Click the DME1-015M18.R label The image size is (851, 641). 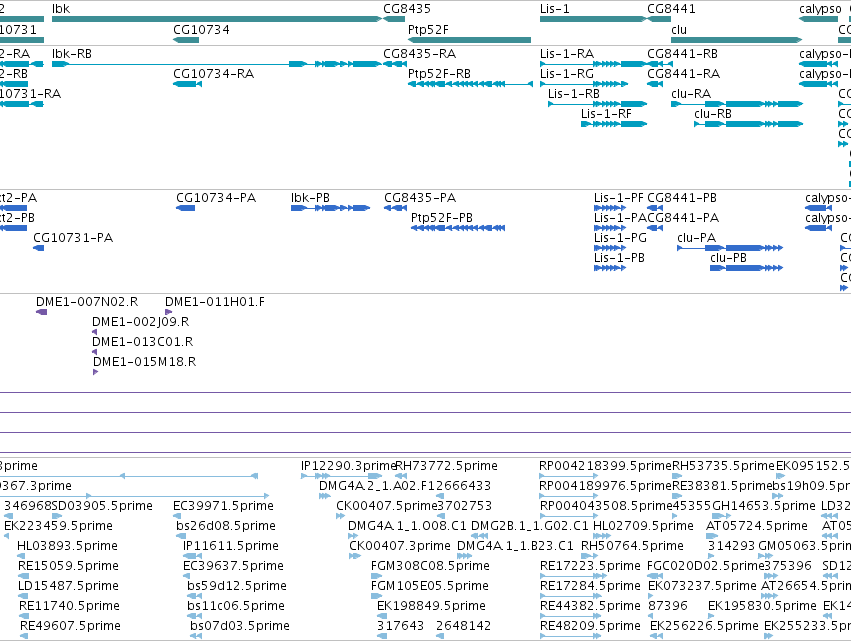pos(144,362)
